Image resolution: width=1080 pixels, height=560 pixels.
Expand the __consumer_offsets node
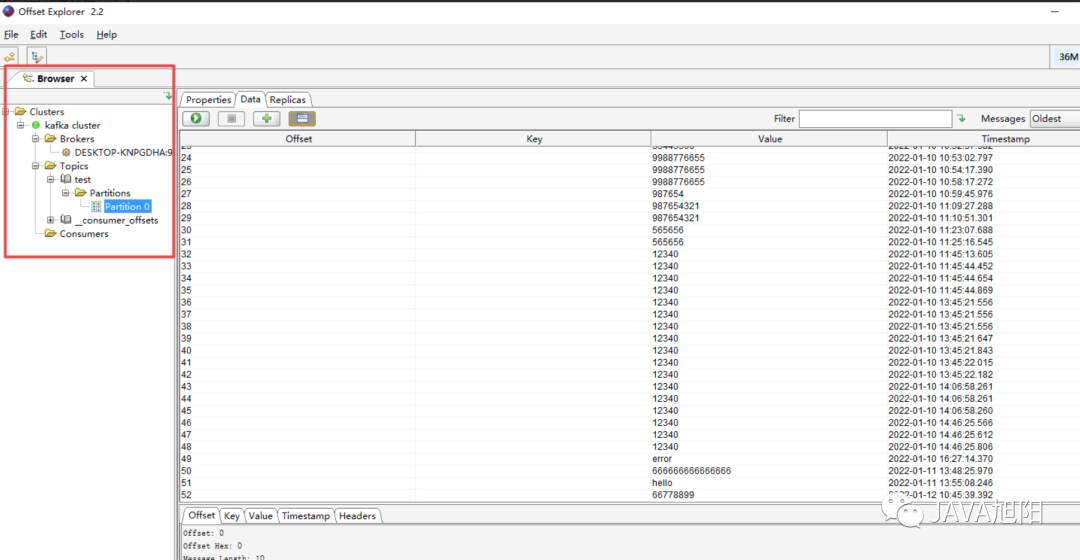pyautogui.click(x=51, y=220)
